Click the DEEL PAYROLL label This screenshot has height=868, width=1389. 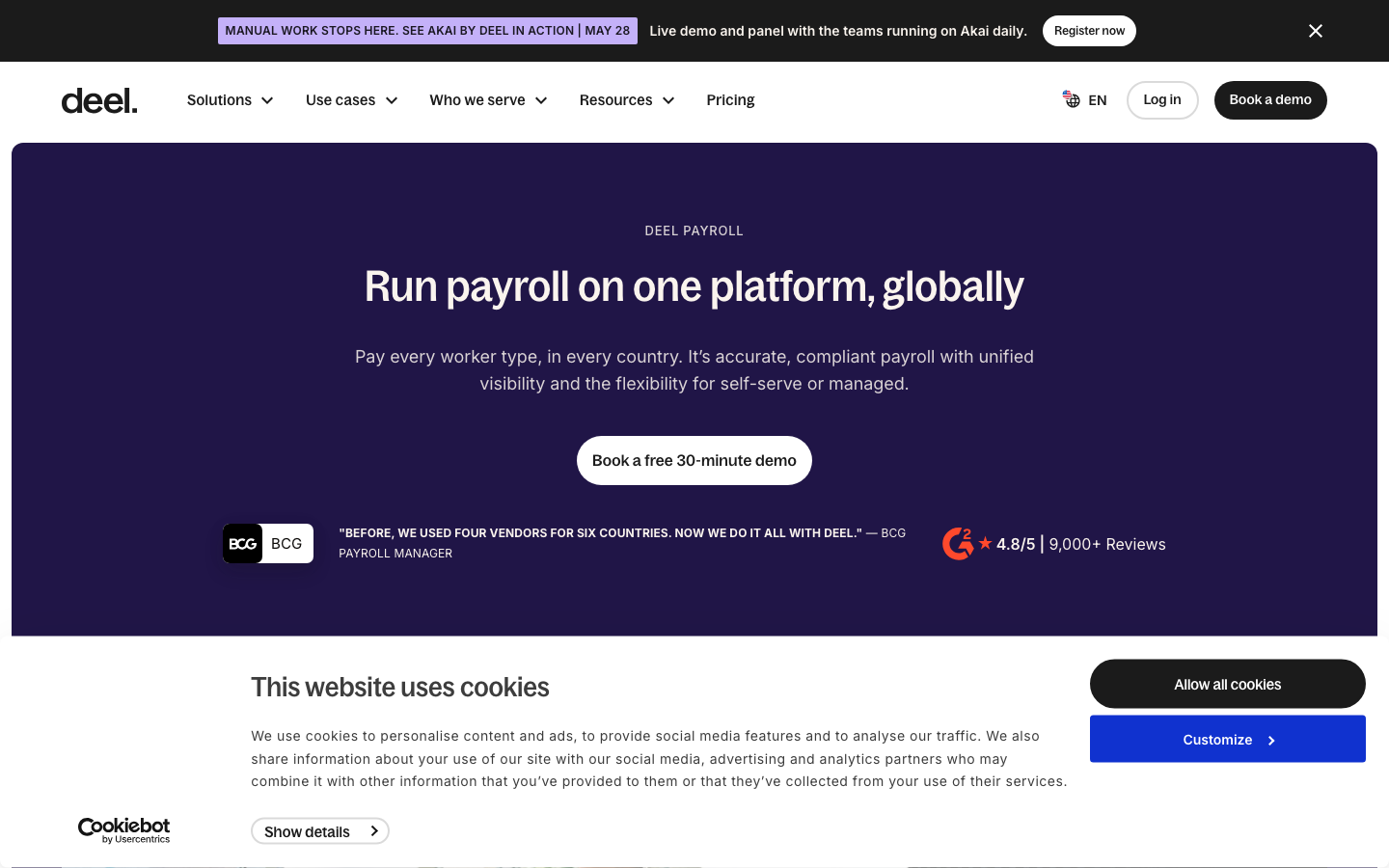click(x=694, y=231)
